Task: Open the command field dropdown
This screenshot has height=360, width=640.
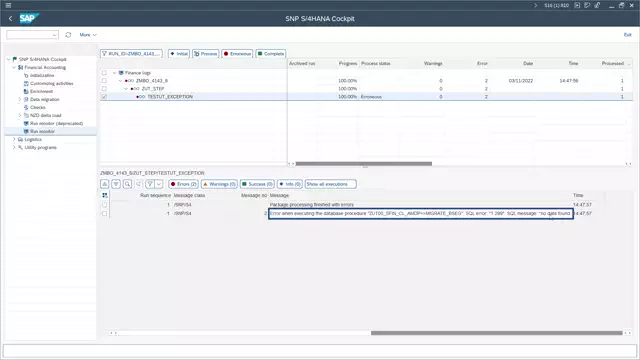Action: [x=55, y=35]
